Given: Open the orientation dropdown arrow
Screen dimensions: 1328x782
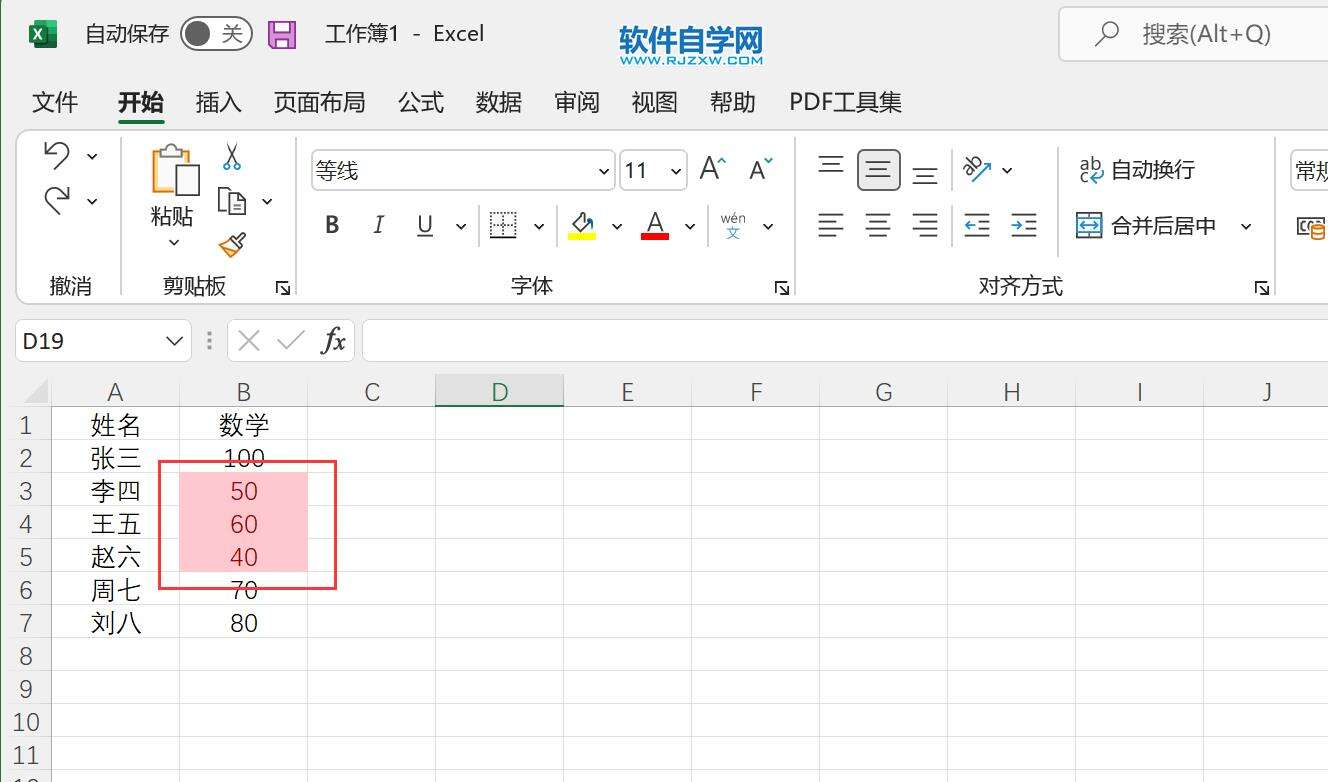Looking at the screenshot, I should pos(1007,170).
